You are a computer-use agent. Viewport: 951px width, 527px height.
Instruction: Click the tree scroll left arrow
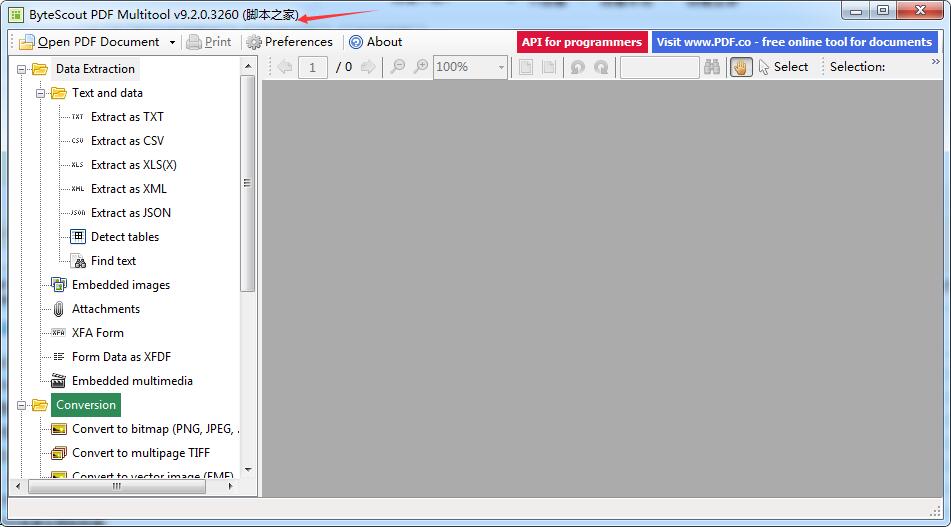[x=18, y=486]
